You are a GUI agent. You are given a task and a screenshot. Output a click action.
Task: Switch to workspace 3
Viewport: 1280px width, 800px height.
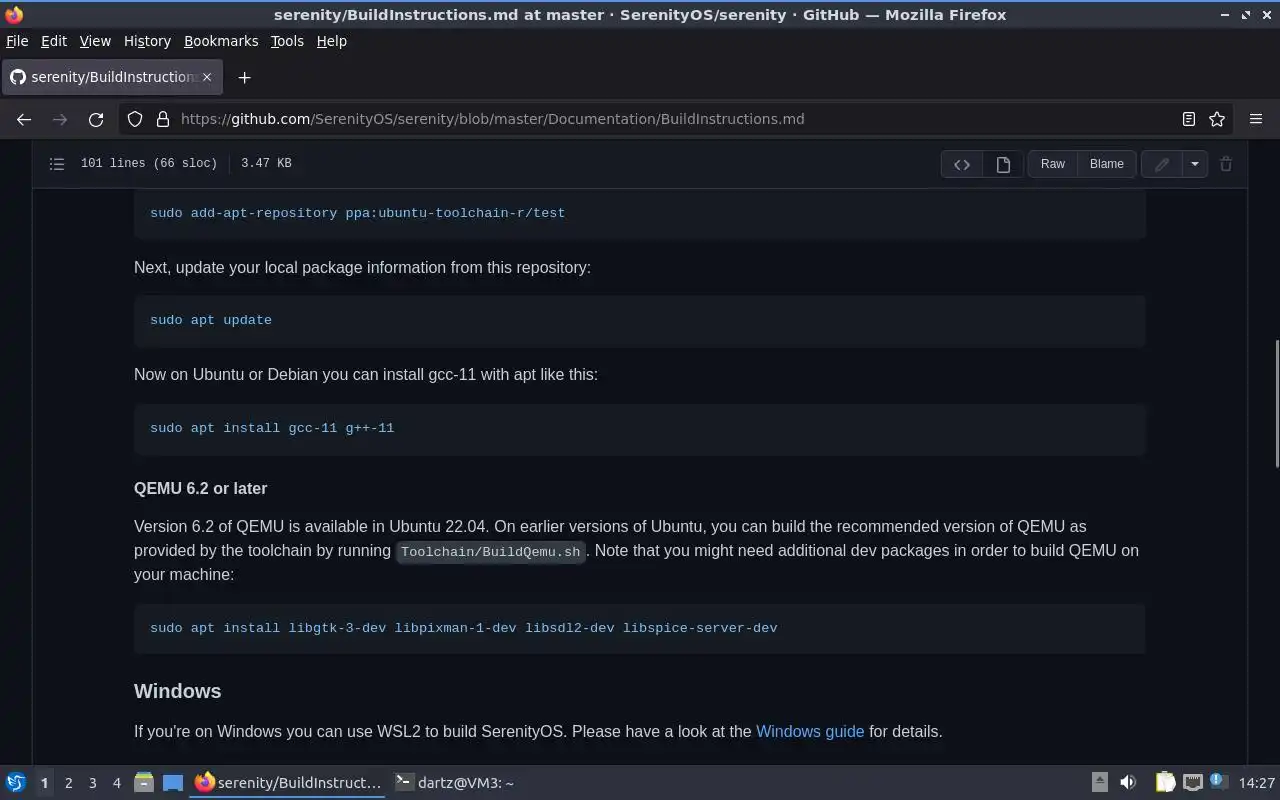92,783
